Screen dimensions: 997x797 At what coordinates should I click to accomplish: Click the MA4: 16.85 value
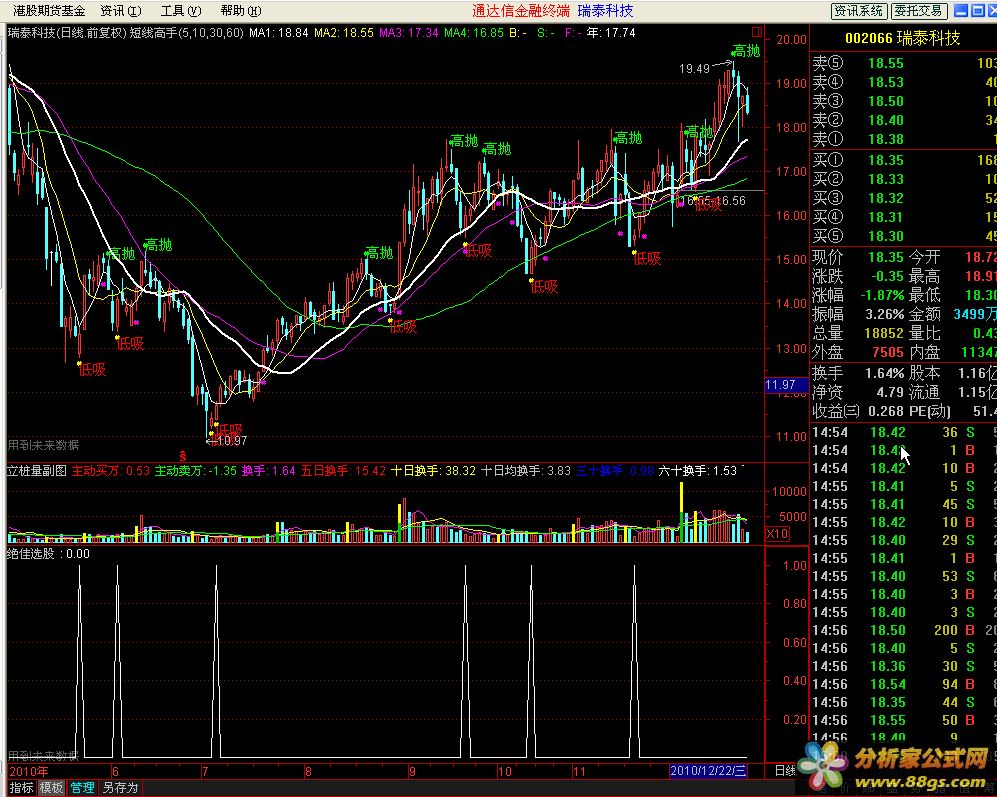pyautogui.click(x=474, y=32)
